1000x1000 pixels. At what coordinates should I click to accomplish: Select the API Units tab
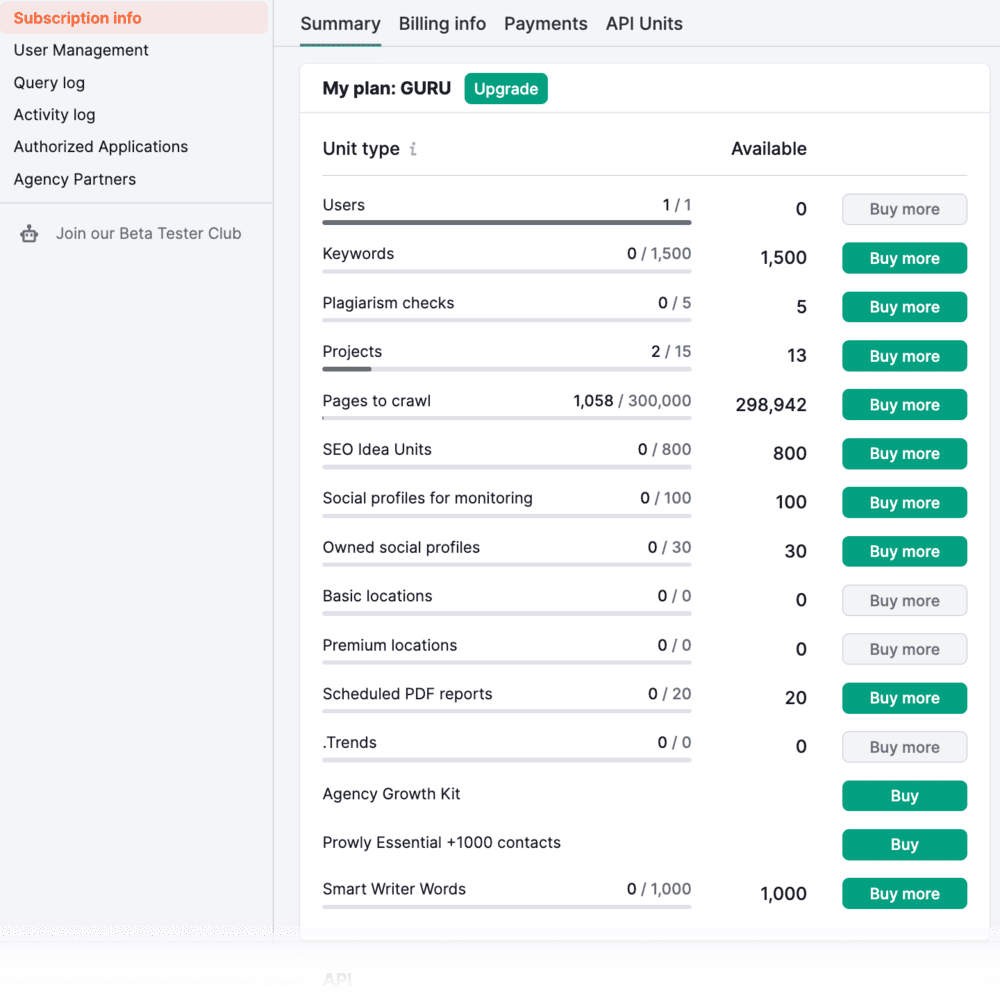(643, 24)
